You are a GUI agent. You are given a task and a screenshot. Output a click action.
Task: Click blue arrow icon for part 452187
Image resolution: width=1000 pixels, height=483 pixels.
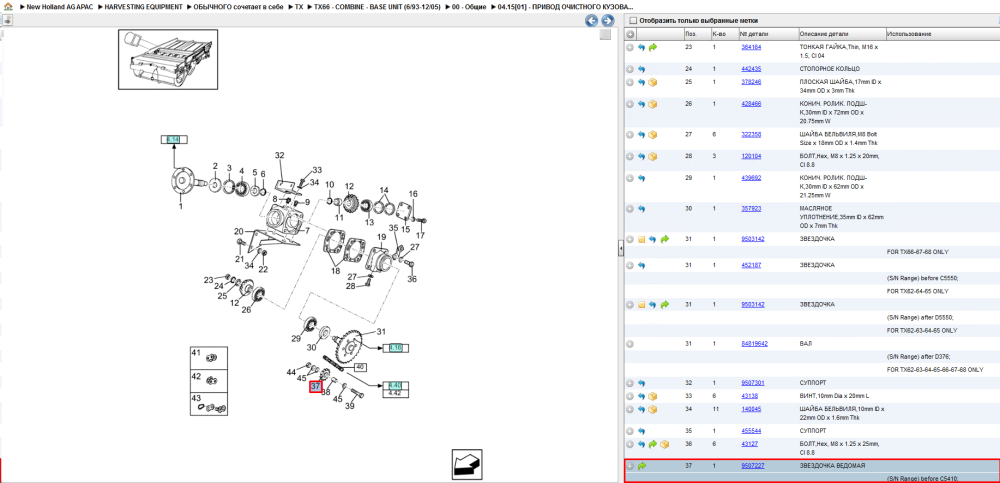(x=642, y=265)
